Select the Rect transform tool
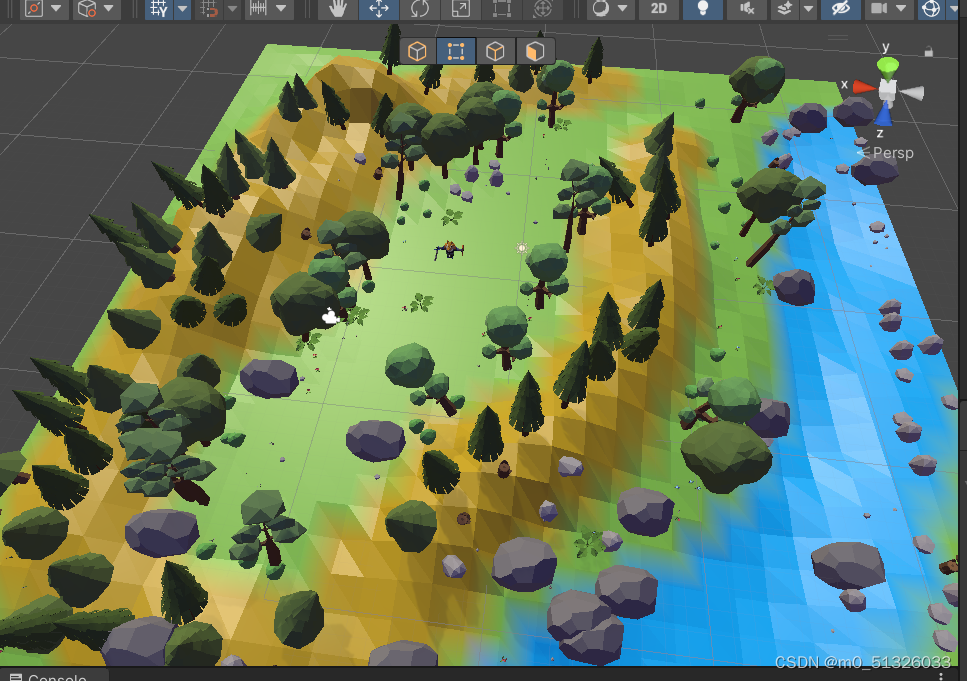The height and width of the screenshot is (681, 967). [x=501, y=9]
